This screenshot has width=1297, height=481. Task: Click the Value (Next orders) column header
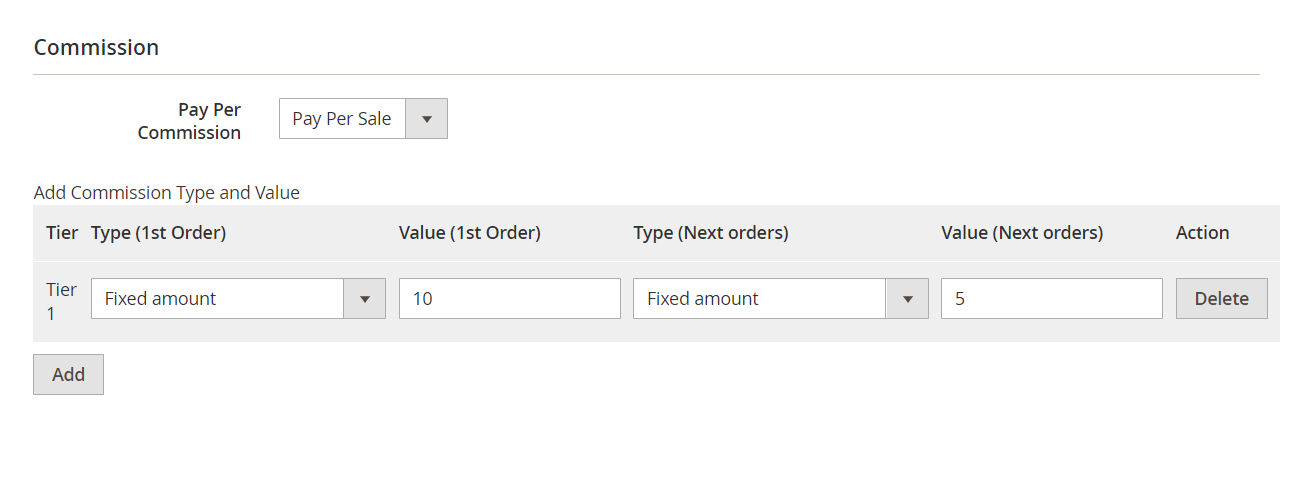[1022, 232]
